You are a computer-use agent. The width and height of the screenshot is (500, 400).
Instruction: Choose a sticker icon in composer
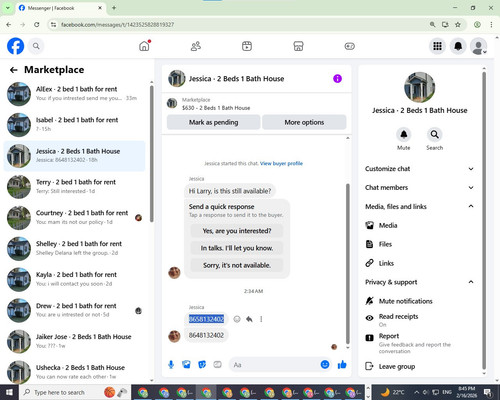point(202,365)
